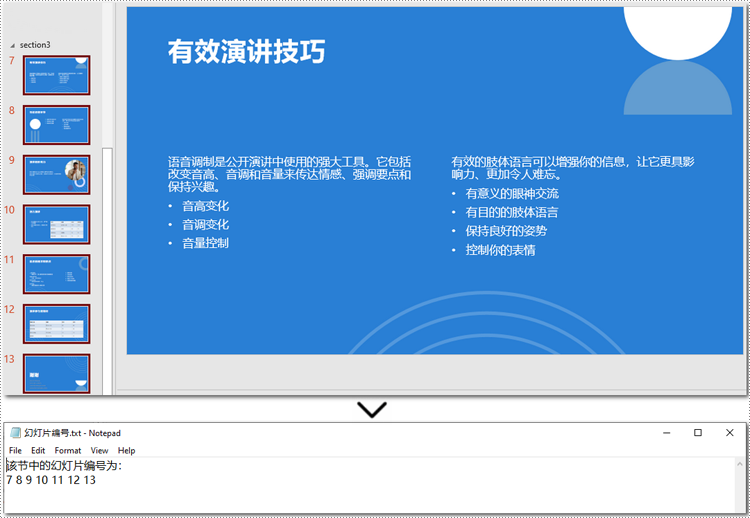Collapse the section3 group
The height and width of the screenshot is (518, 750).
(x=12, y=45)
